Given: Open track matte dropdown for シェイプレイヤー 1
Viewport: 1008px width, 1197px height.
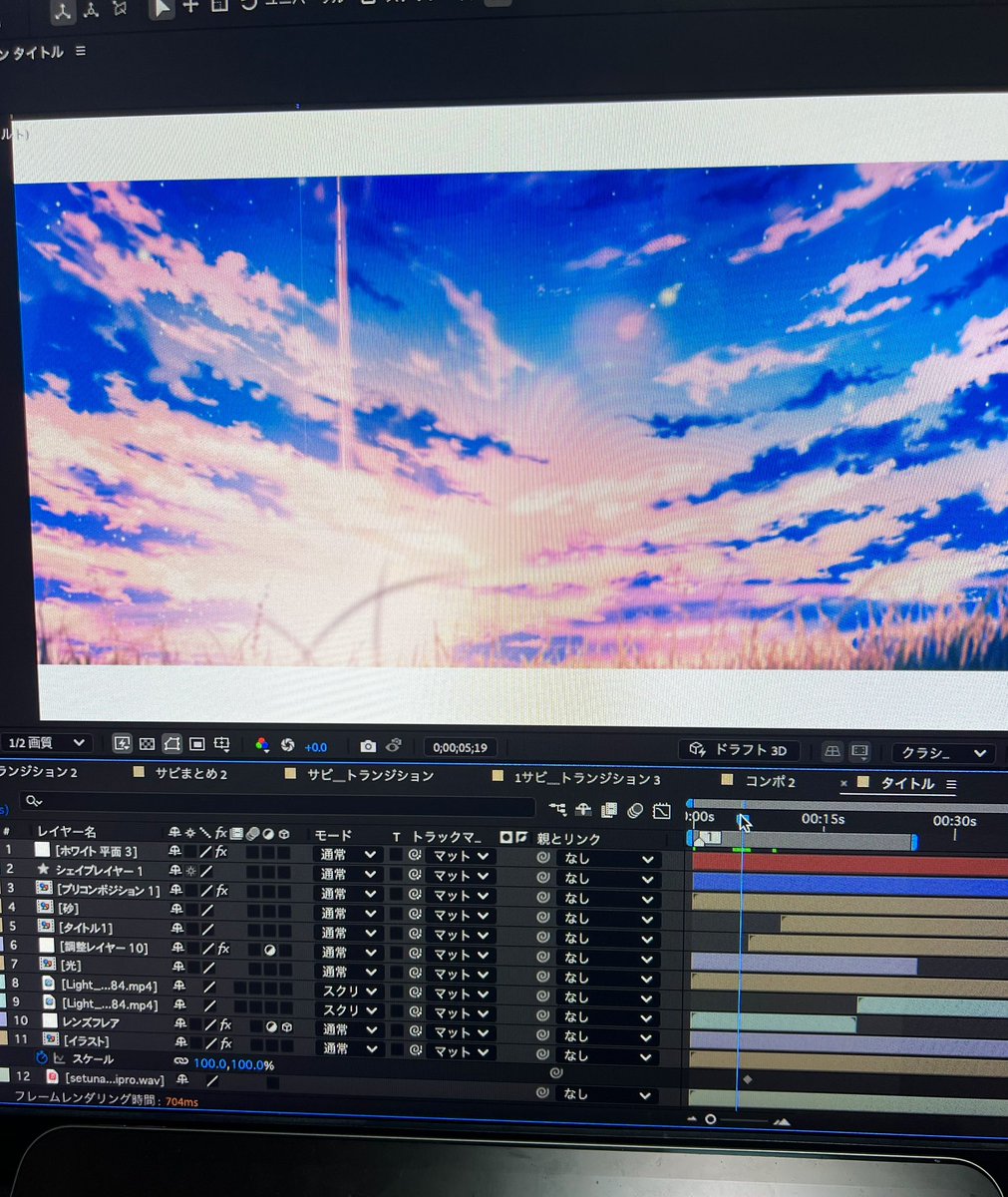Looking at the screenshot, I should coord(461,876).
